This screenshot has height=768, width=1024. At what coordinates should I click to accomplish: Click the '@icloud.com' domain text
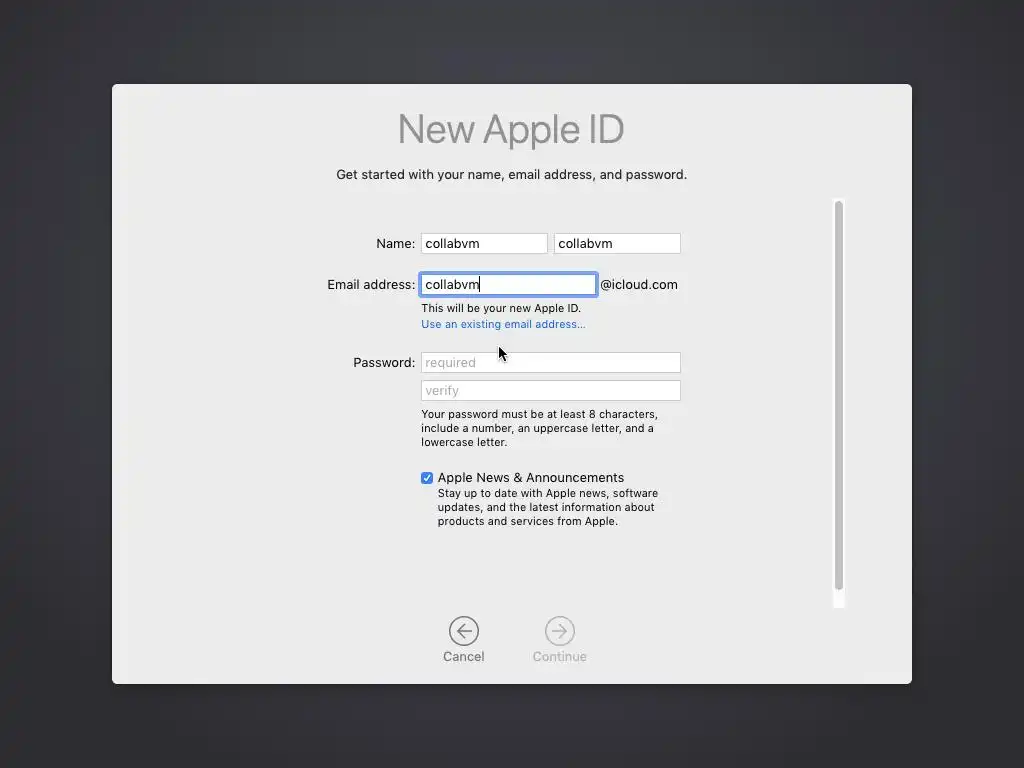coord(639,285)
